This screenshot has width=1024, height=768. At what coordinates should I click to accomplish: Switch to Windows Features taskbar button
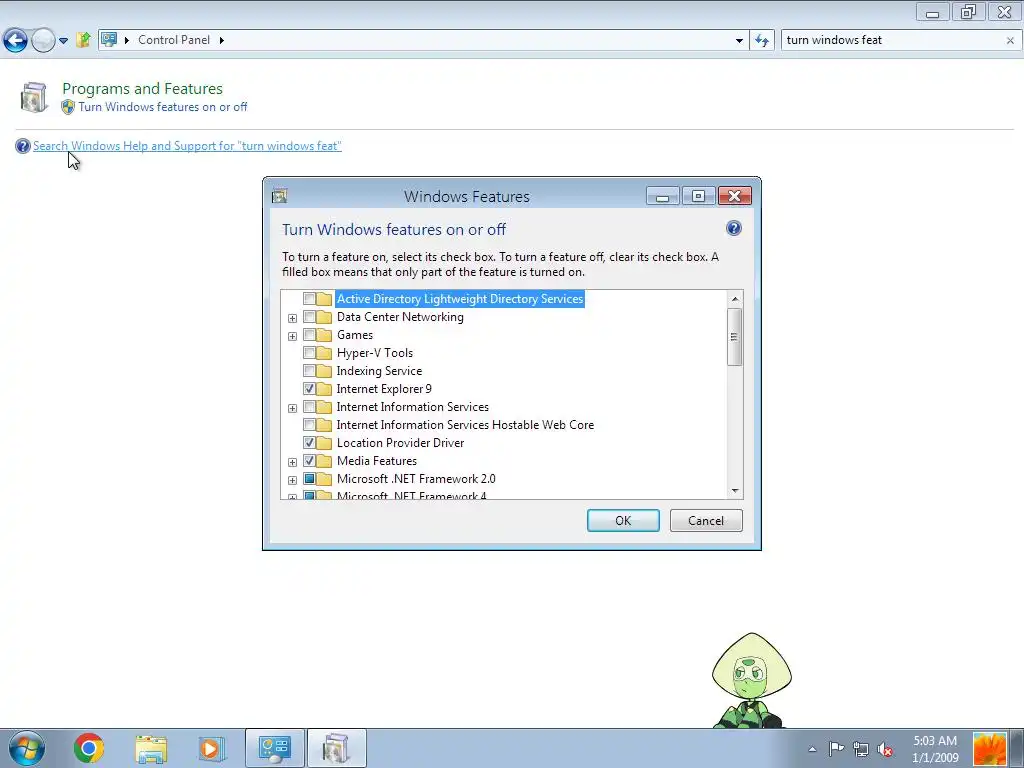click(x=337, y=748)
